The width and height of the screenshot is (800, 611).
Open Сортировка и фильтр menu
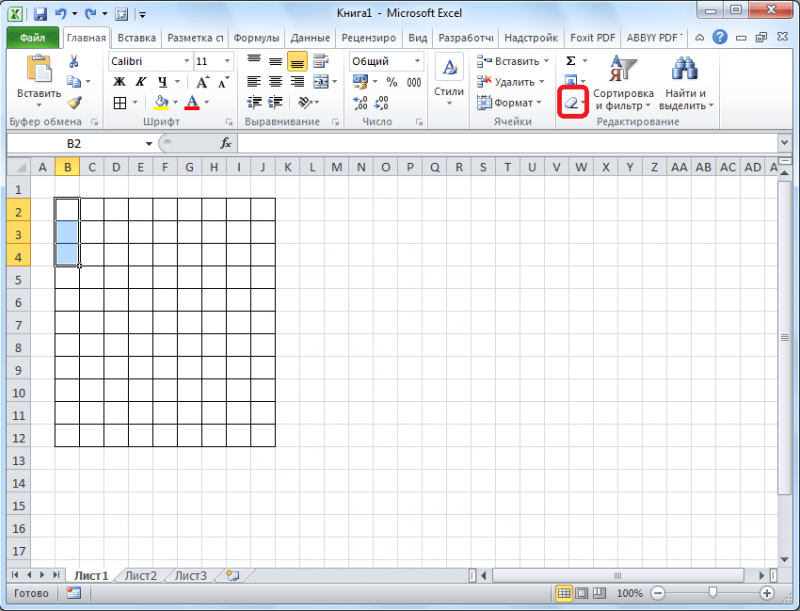(x=622, y=83)
